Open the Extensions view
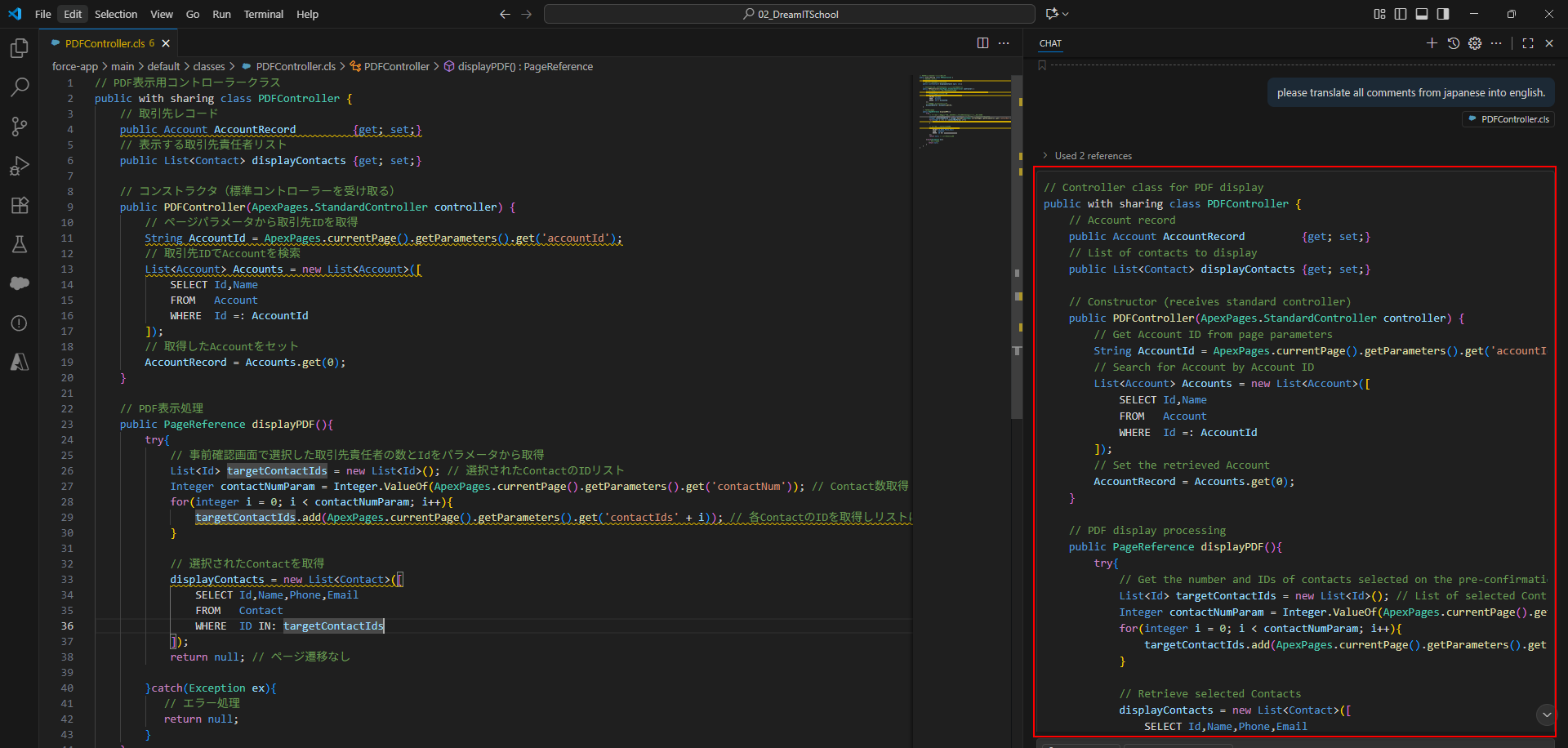 click(x=20, y=205)
